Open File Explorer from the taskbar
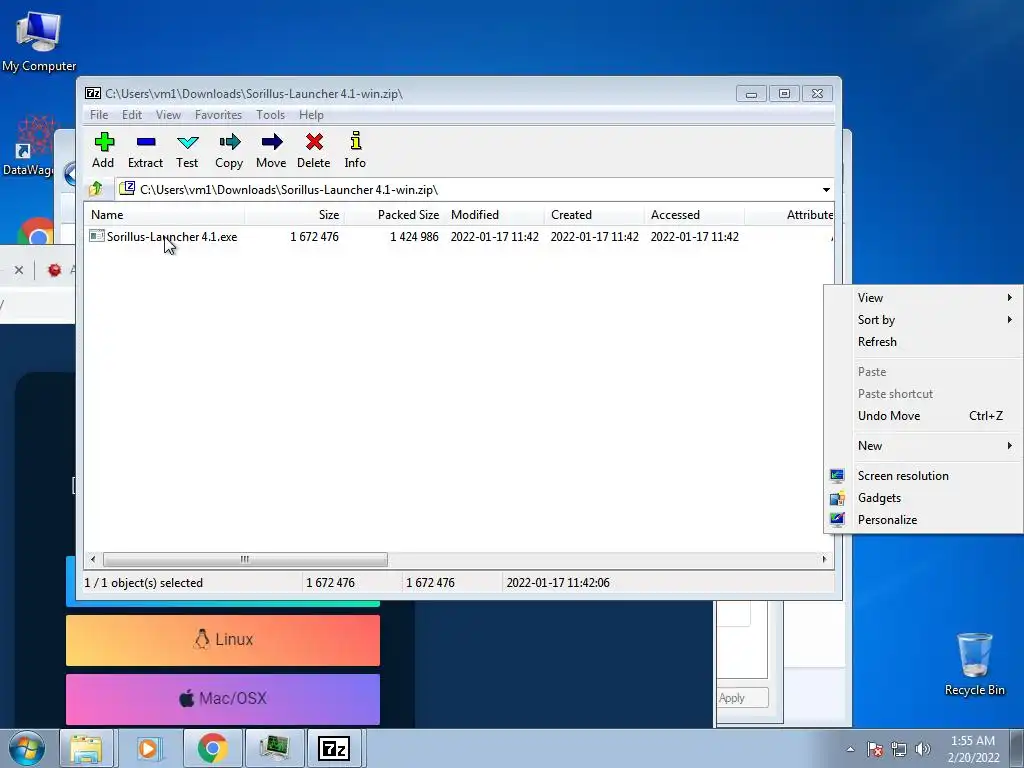 (86, 748)
